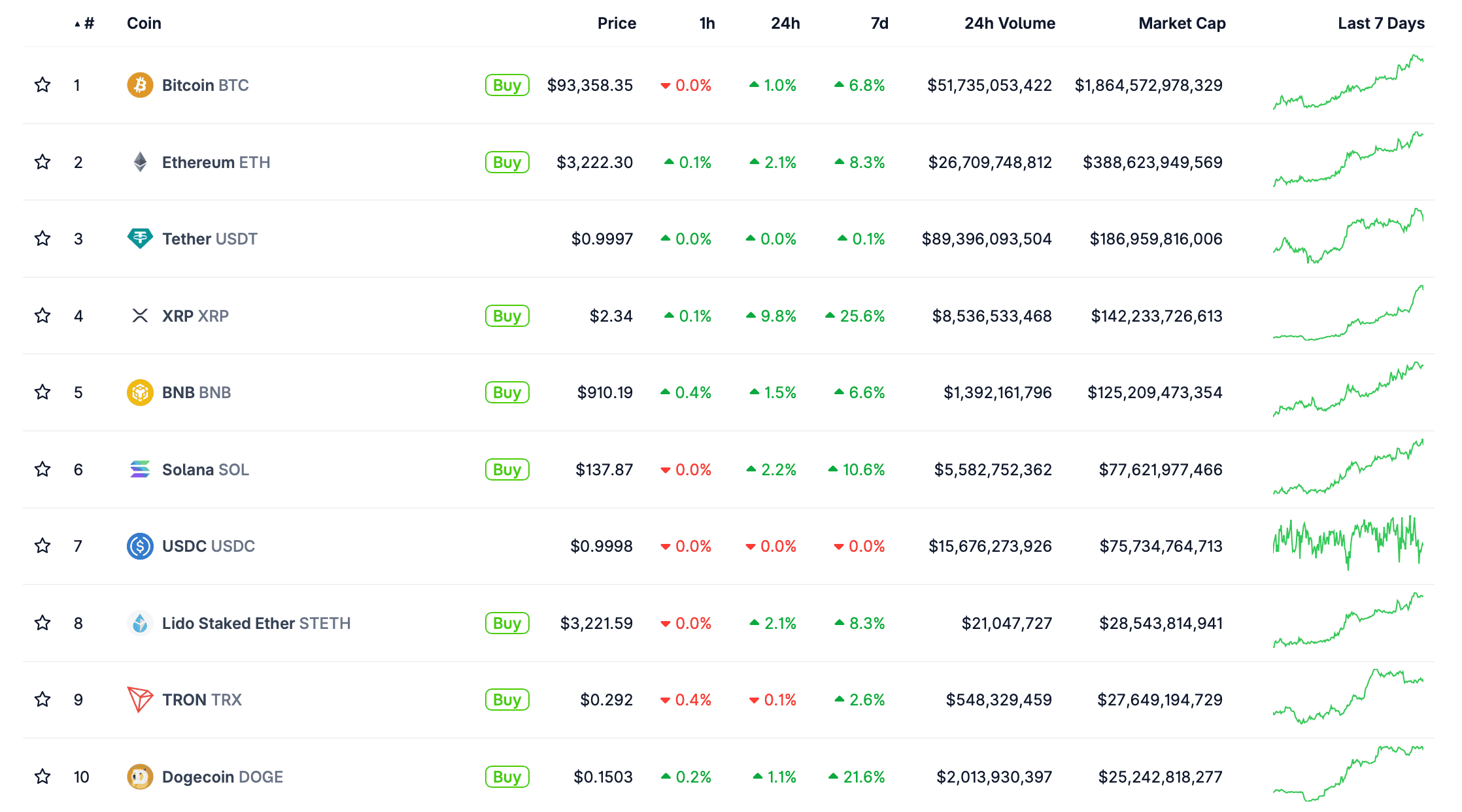
Task: Click the Dogecoin logo icon
Action: [x=140, y=777]
